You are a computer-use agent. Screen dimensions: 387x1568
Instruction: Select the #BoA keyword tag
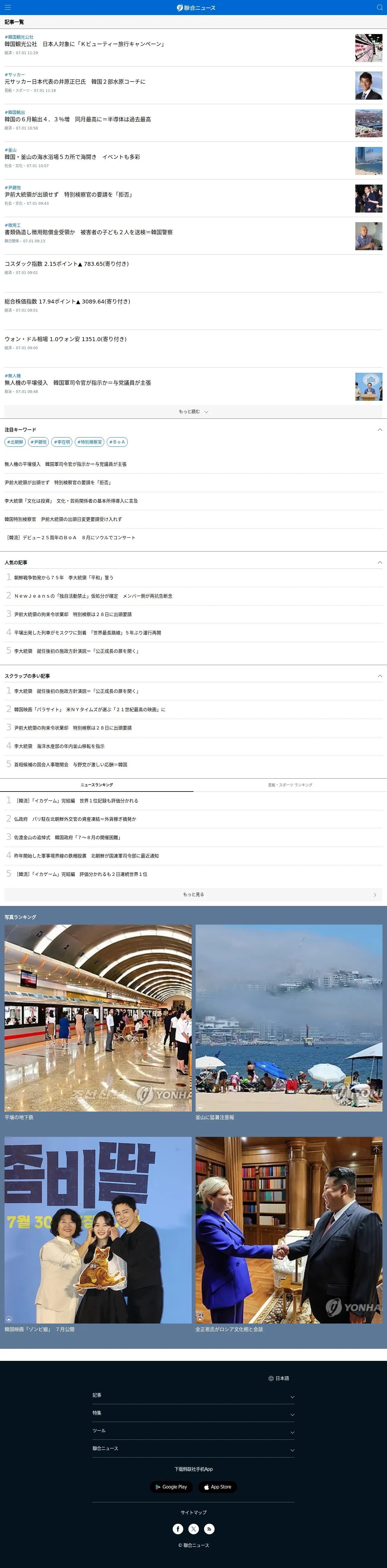click(117, 442)
